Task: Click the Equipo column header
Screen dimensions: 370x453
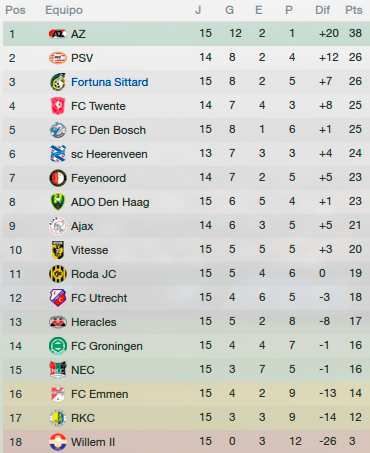Action: 64,10
